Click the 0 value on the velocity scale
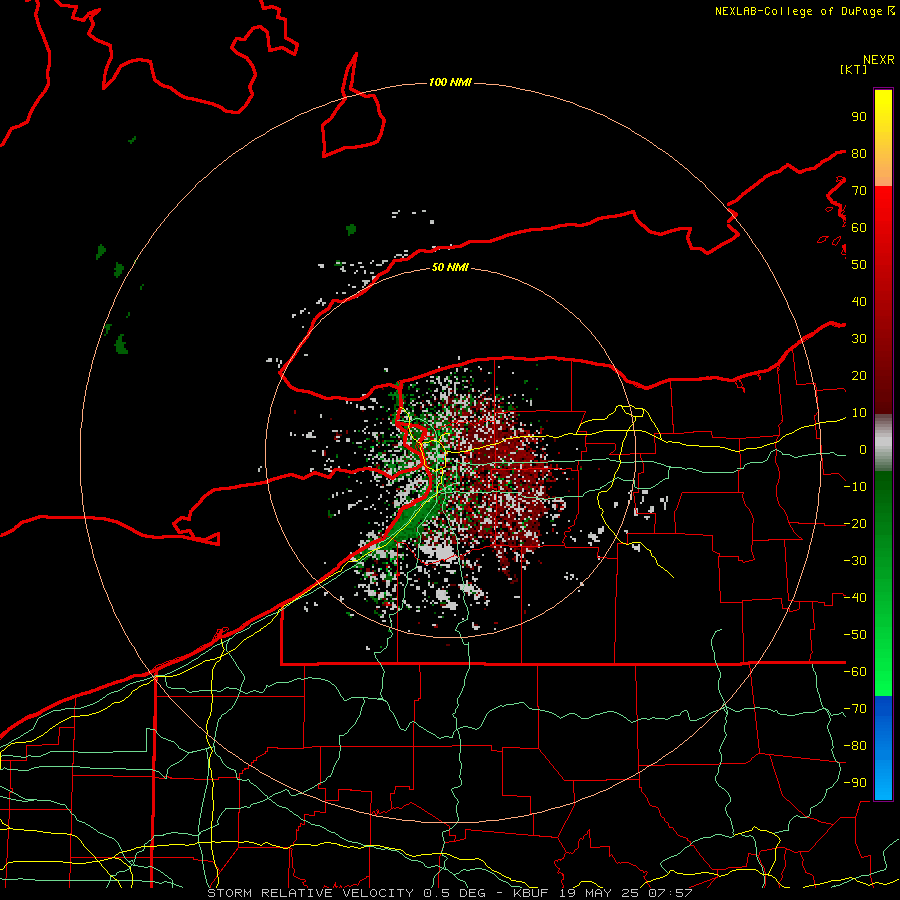 click(x=863, y=450)
